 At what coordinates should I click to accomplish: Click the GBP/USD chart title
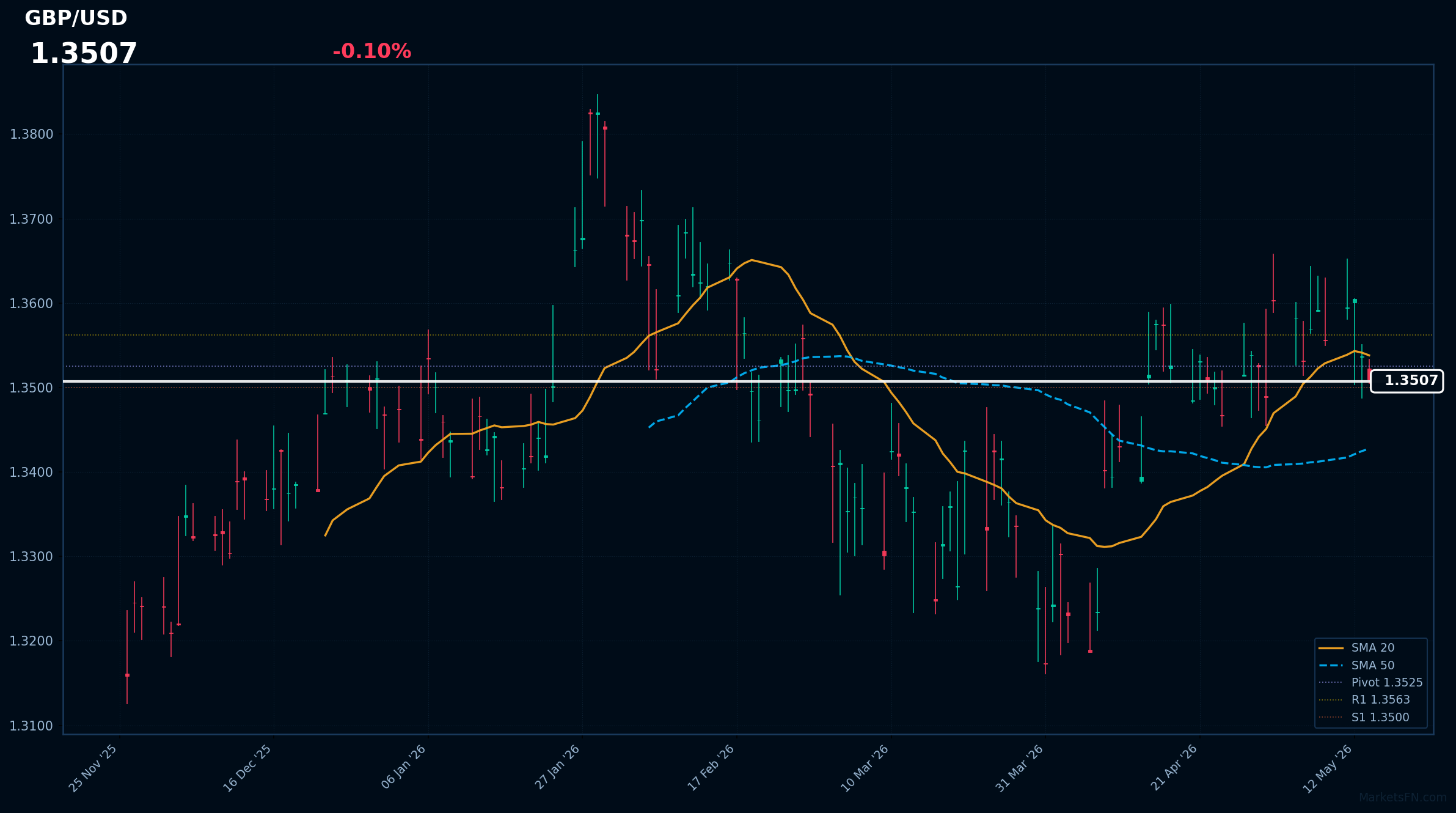click(76, 18)
